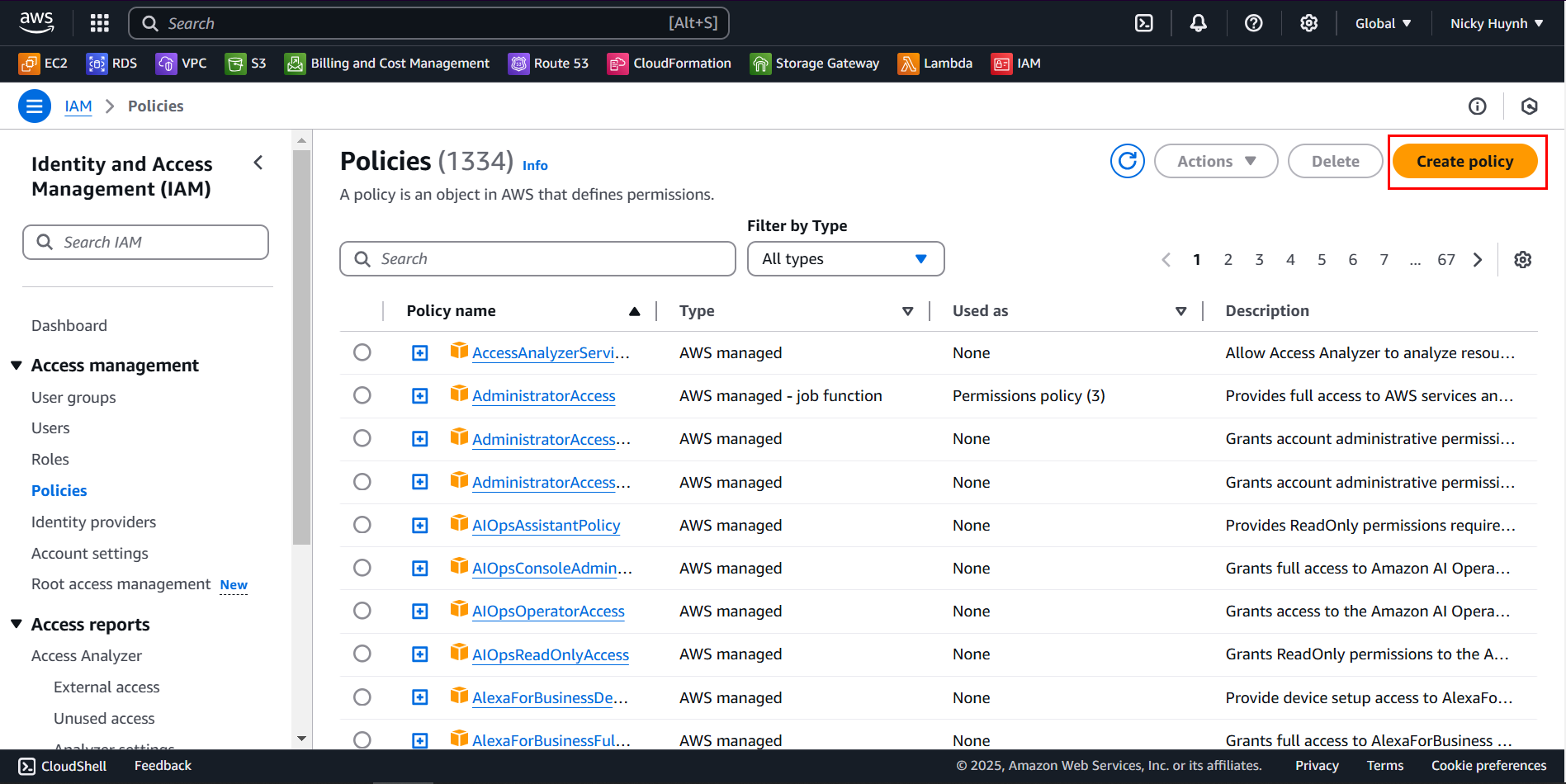1566x784 pixels.
Task: Open the hexagon icon near info
Action: [1530, 106]
